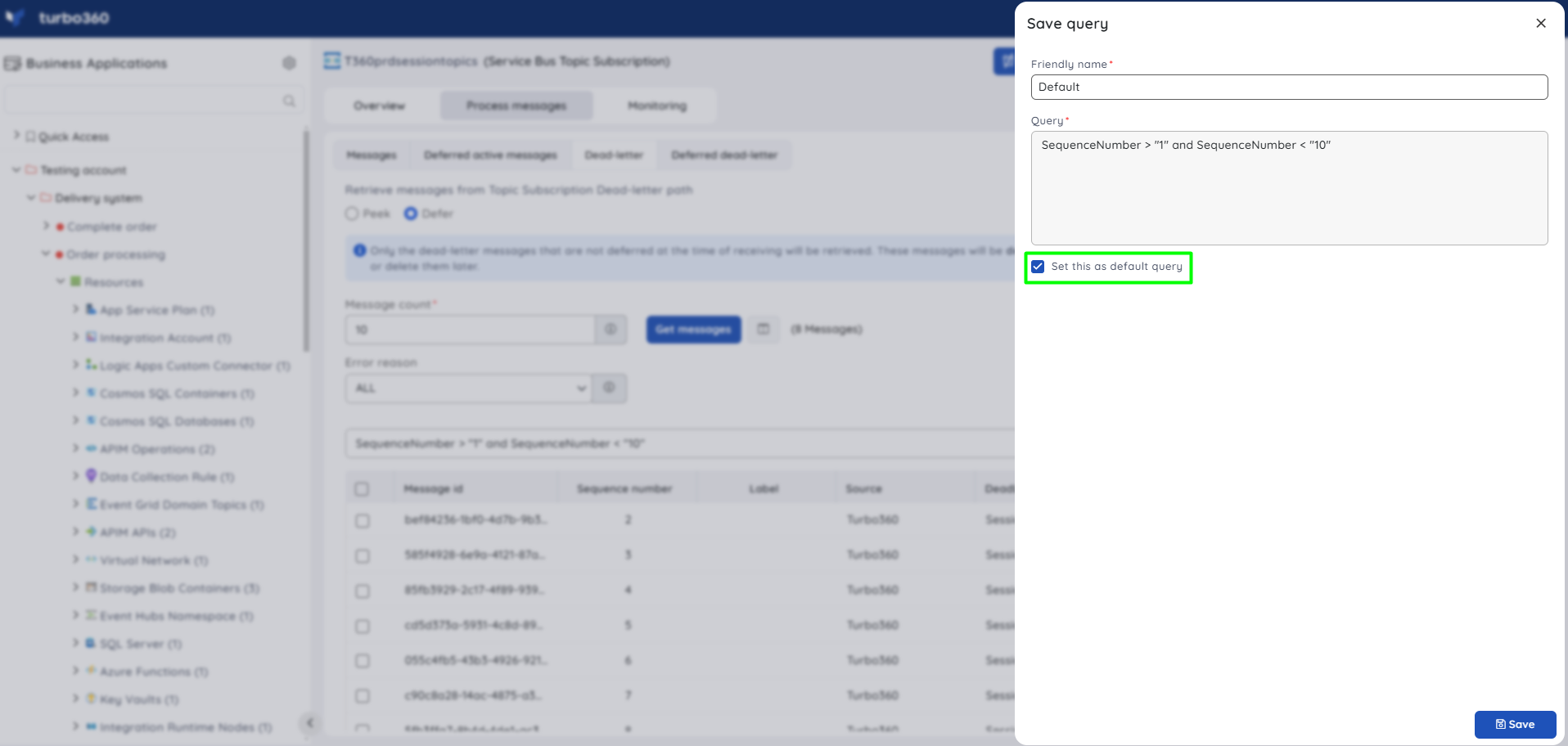
Task: Switch to the Monitoring tab
Action: (x=657, y=106)
